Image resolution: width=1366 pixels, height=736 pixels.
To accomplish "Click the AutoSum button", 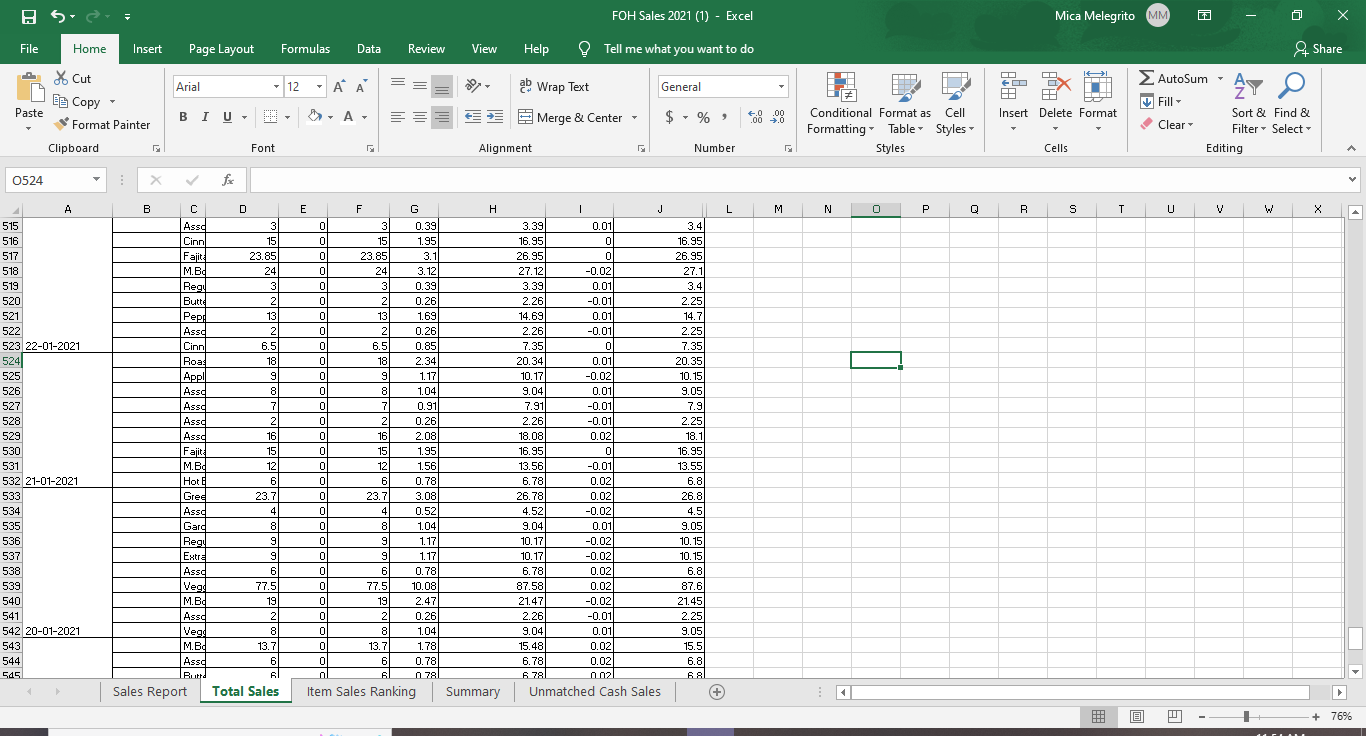I will click(1174, 78).
